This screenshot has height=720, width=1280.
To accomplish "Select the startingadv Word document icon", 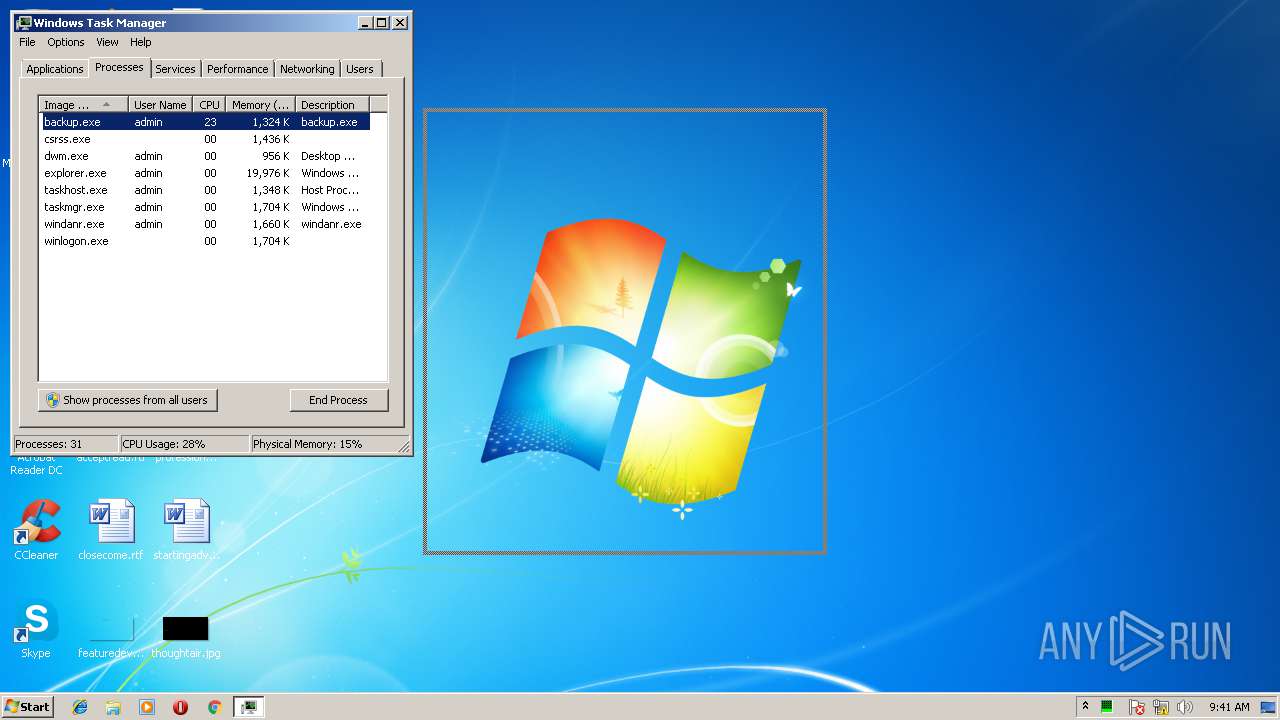I will click(186, 529).
